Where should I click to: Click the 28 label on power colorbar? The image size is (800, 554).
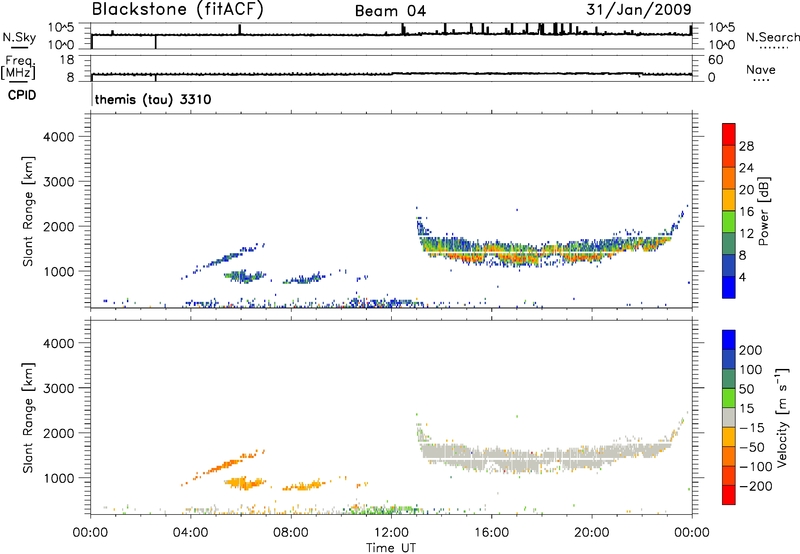746,146
